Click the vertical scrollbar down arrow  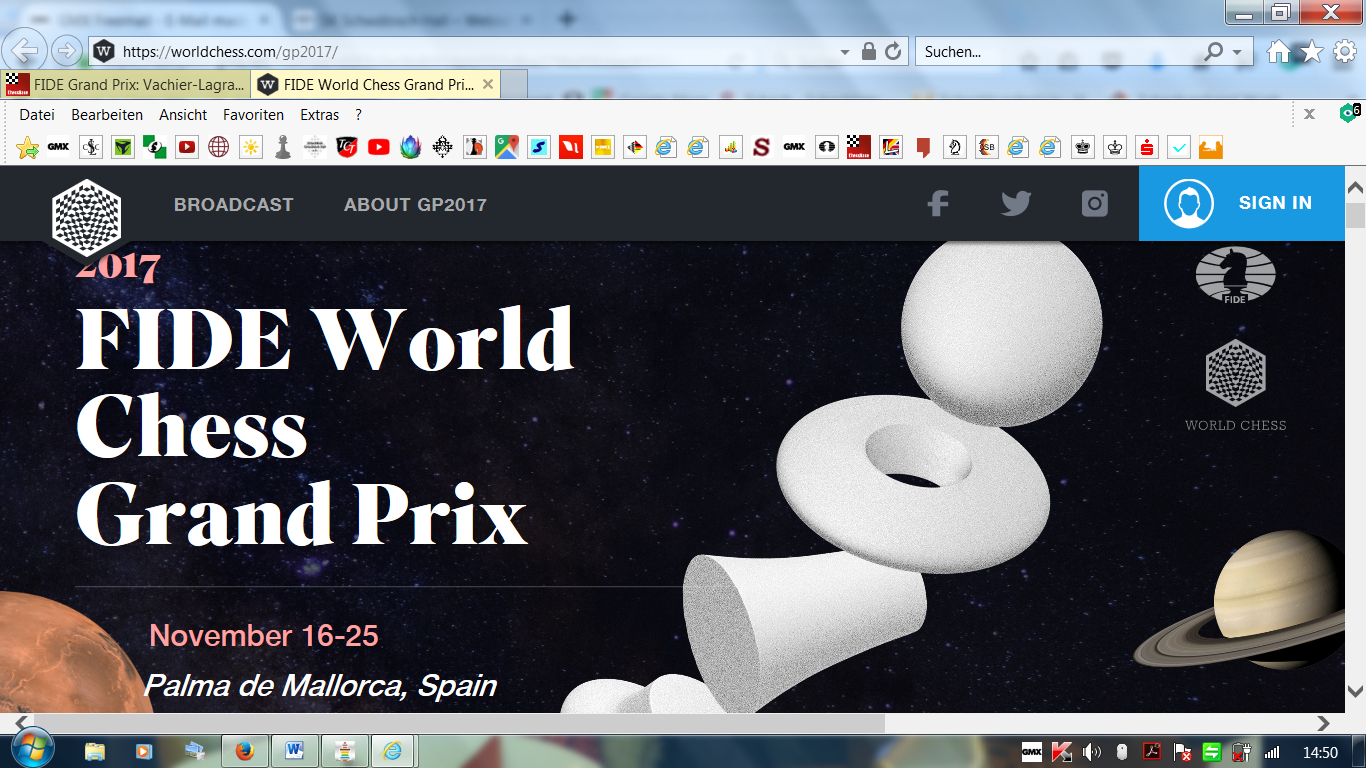tap(1355, 690)
